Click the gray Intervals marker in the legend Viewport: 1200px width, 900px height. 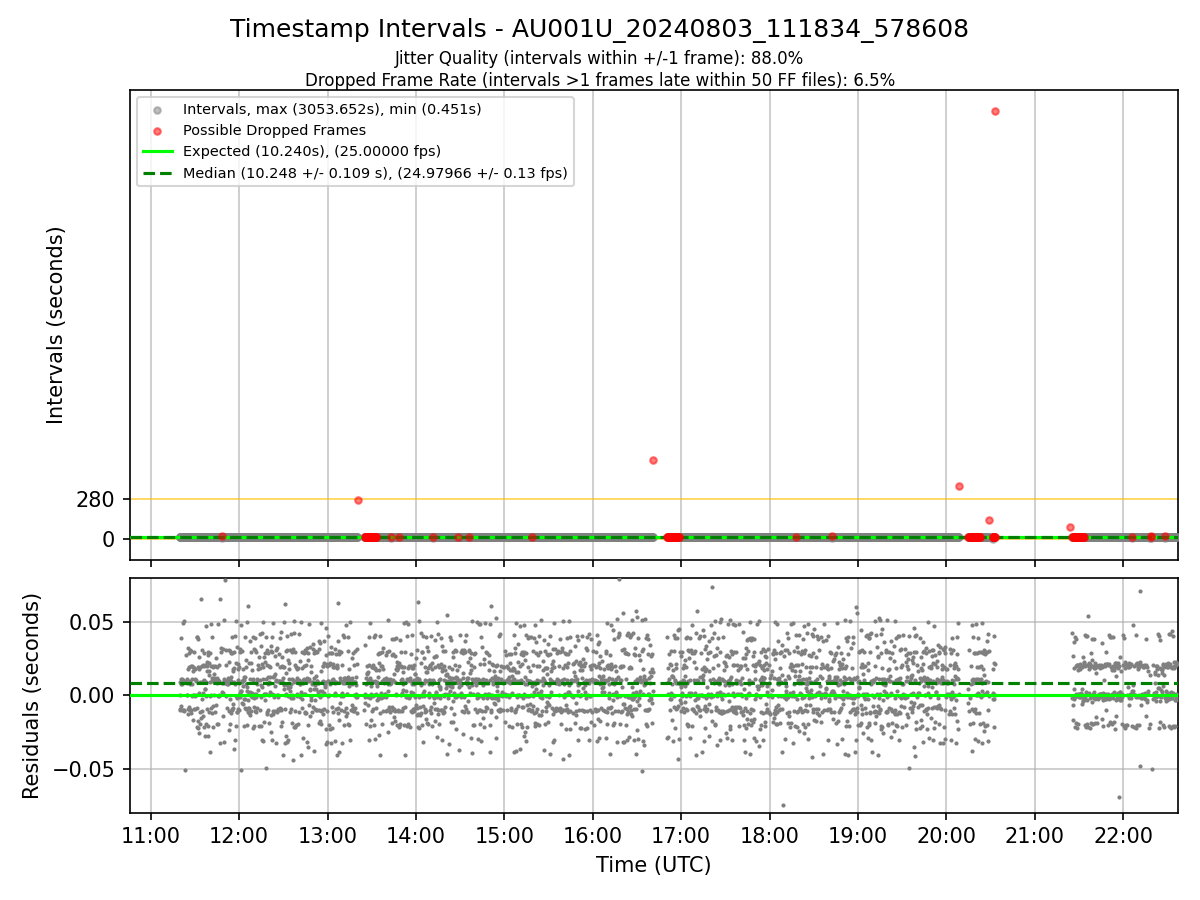click(x=157, y=109)
